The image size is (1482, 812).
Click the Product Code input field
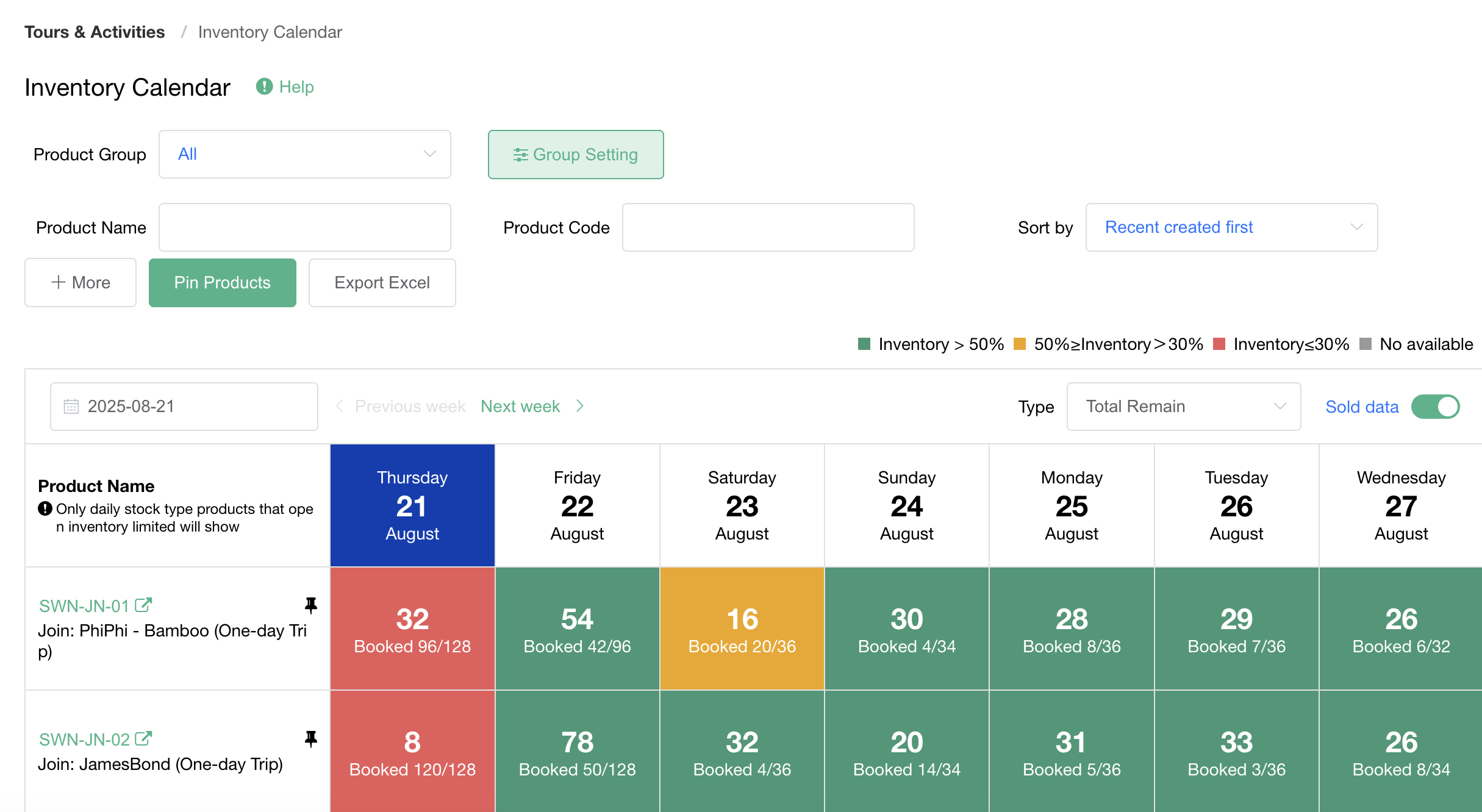(x=767, y=227)
